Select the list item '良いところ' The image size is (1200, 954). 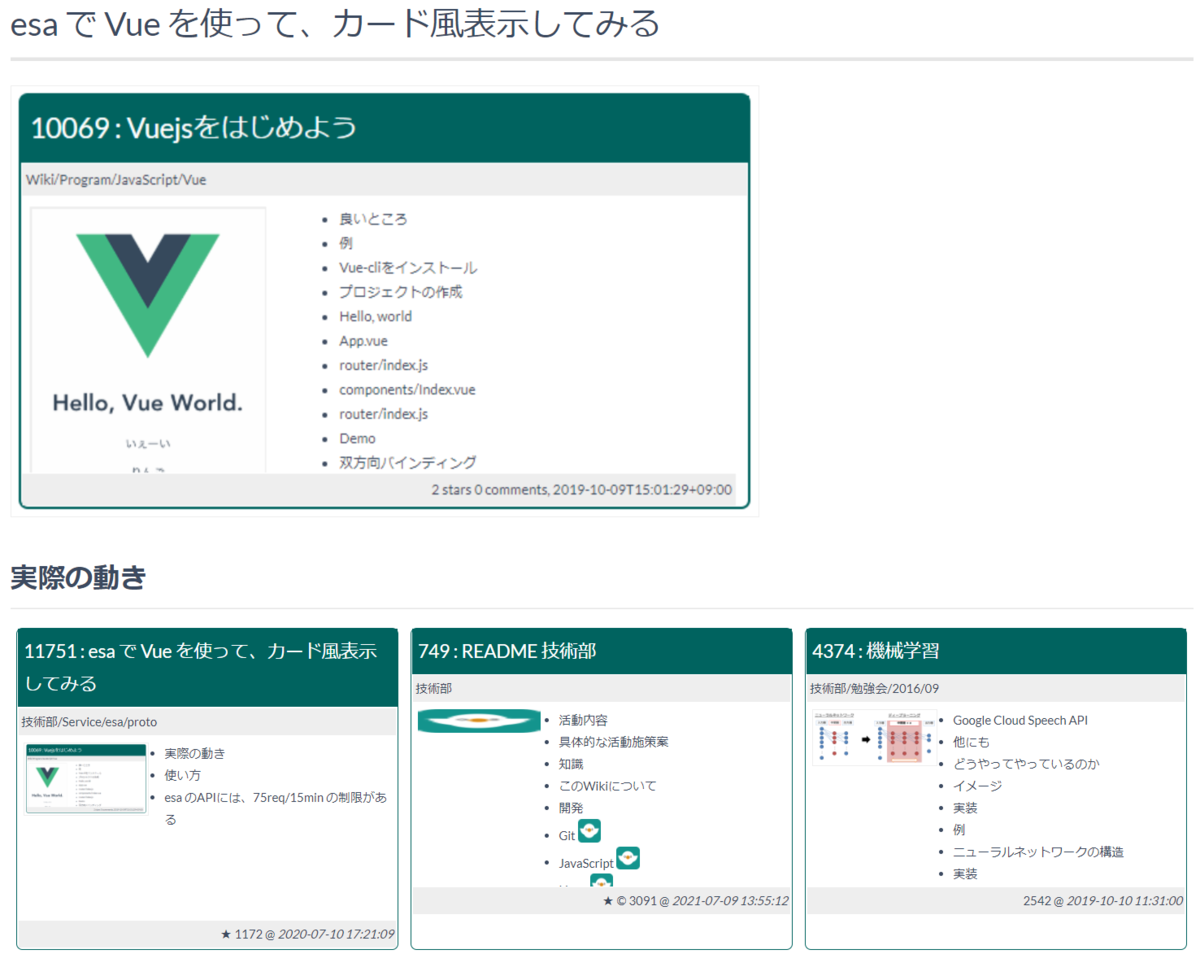[373, 219]
